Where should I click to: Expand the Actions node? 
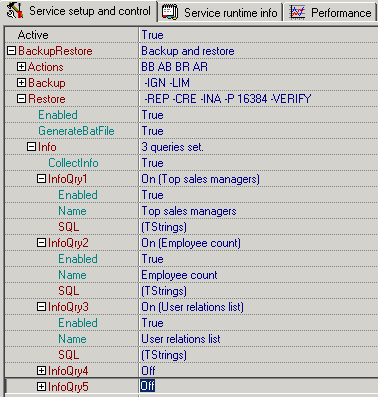pos(21,67)
